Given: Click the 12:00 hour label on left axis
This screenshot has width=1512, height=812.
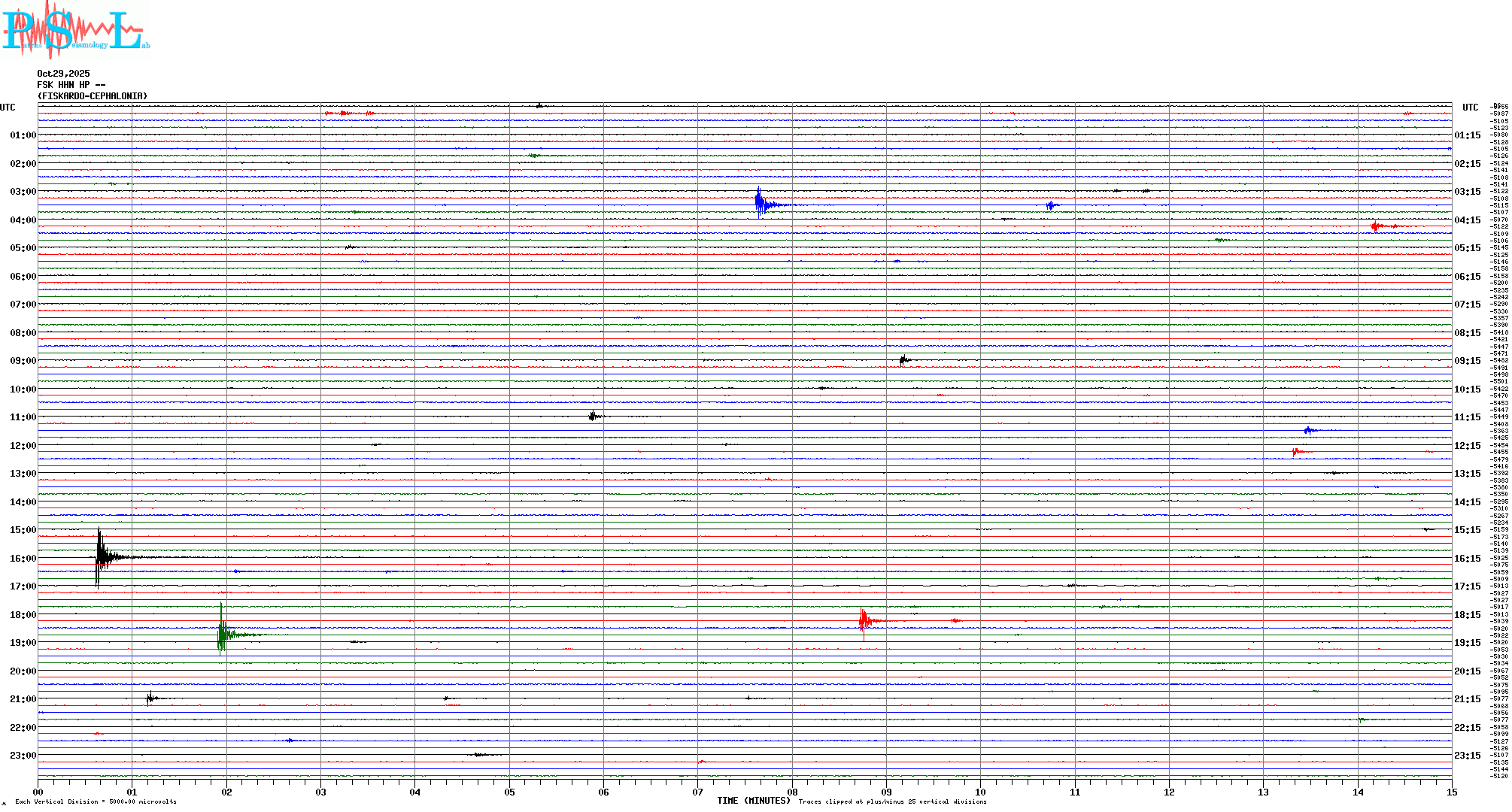Looking at the screenshot, I should [x=23, y=446].
